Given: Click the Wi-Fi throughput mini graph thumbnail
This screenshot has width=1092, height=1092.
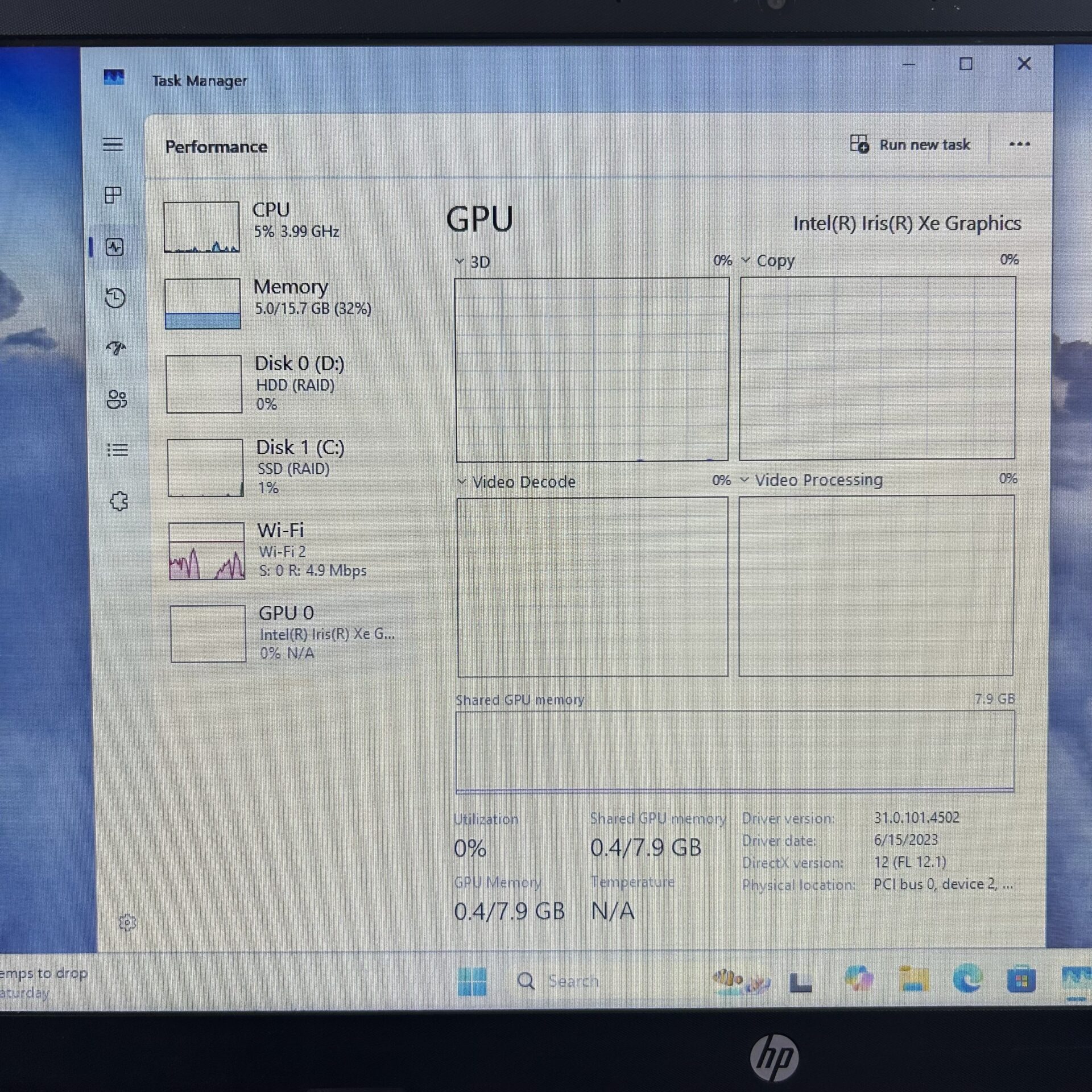Looking at the screenshot, I should pos(206,551).
